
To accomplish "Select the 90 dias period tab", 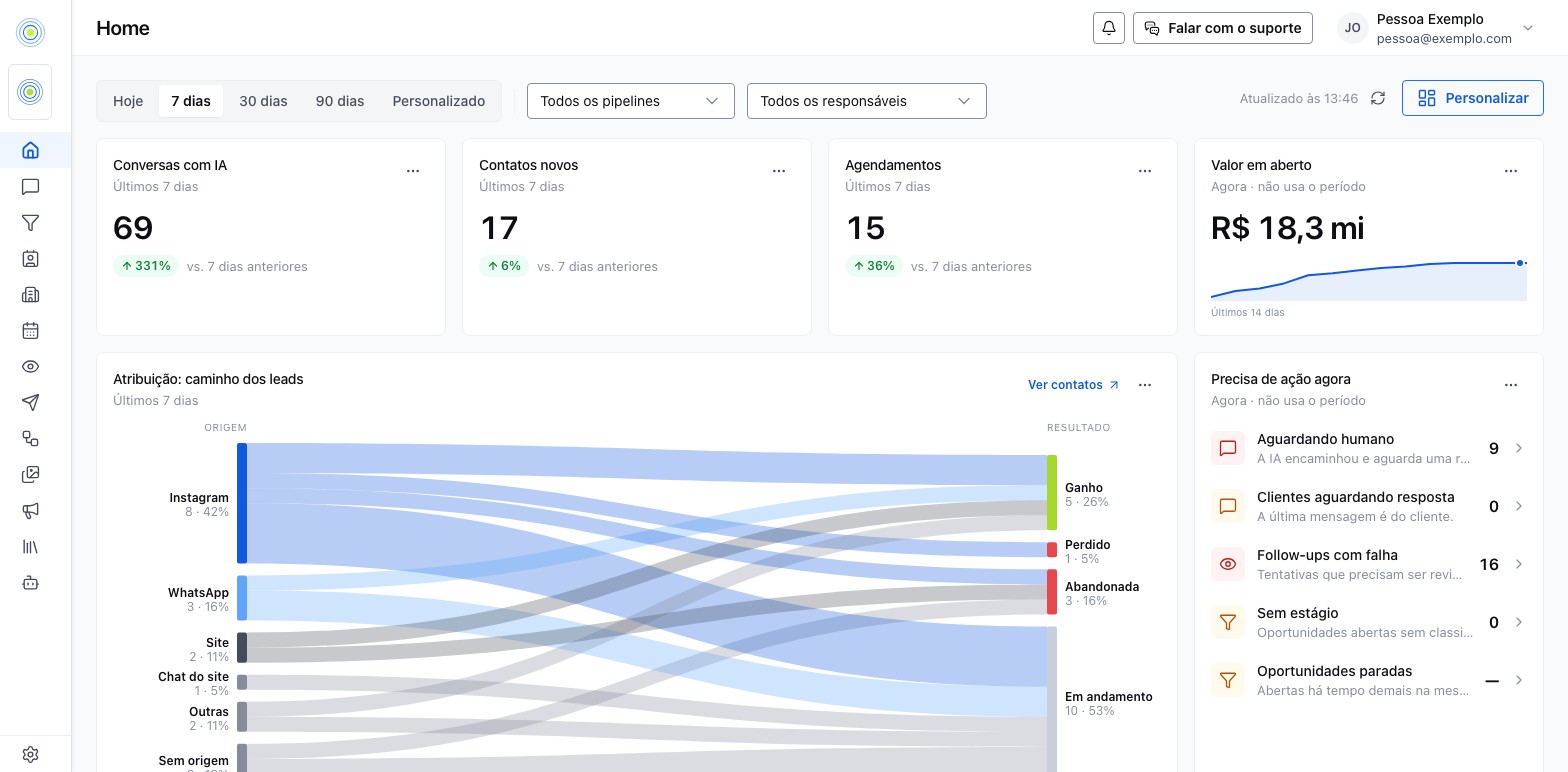I will point(340,101).
